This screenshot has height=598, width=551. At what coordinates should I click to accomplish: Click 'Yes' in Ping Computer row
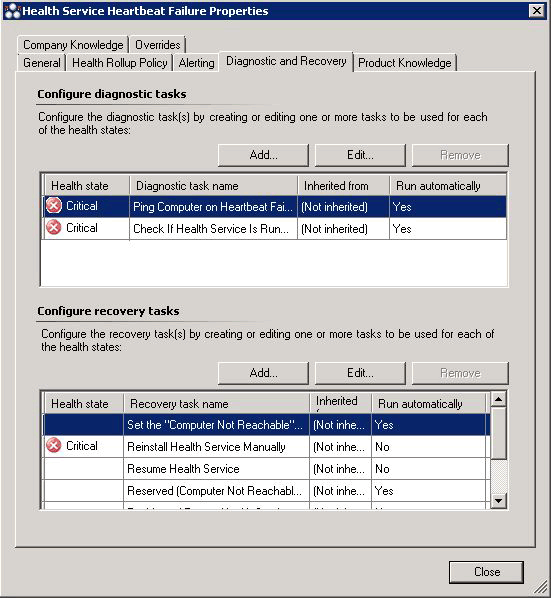tap(402, 207)
